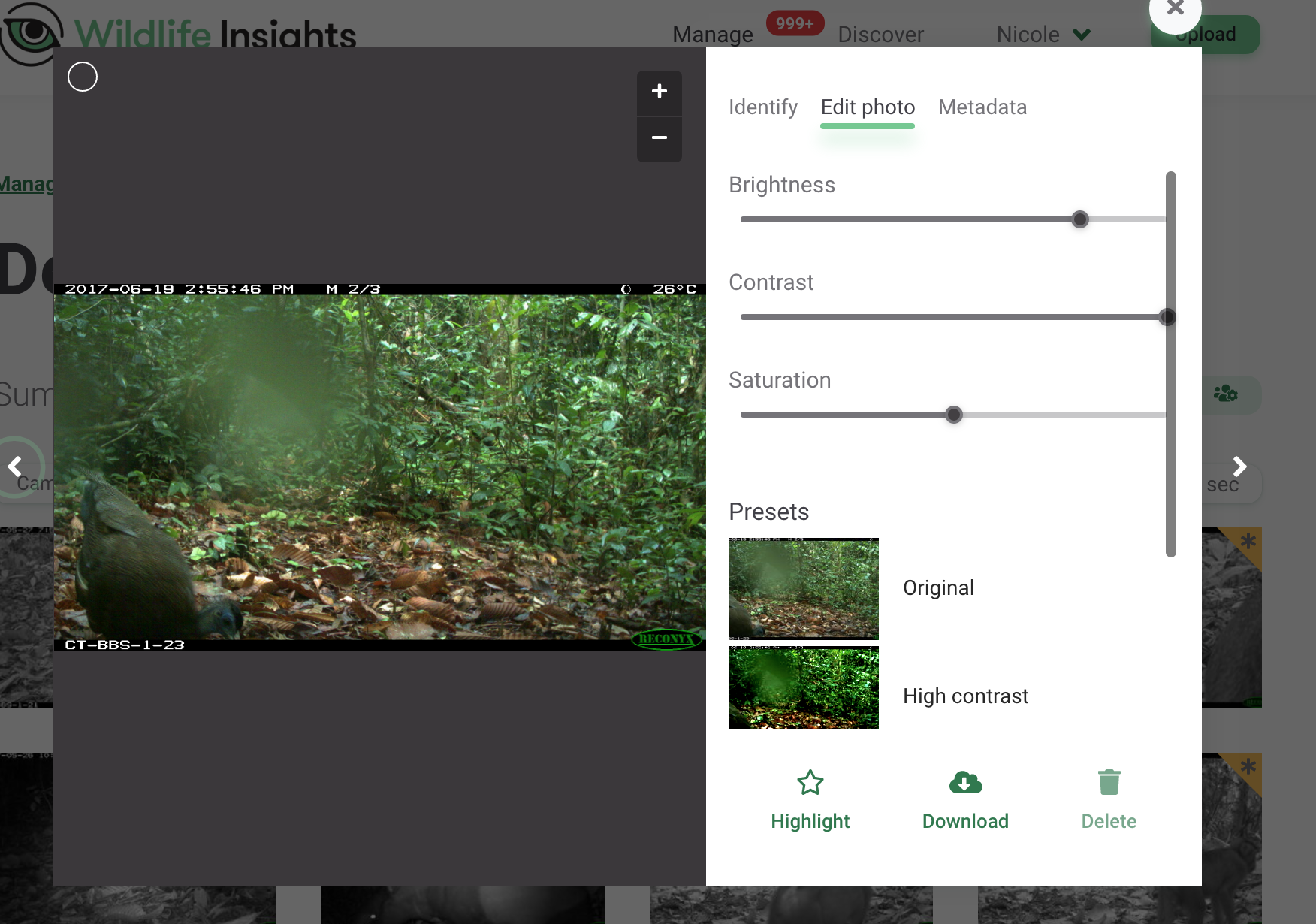Click the High contrast preset label
The height and width of the screenshot is (924, 1316).
pyautogui.click(x=965, y=696)
